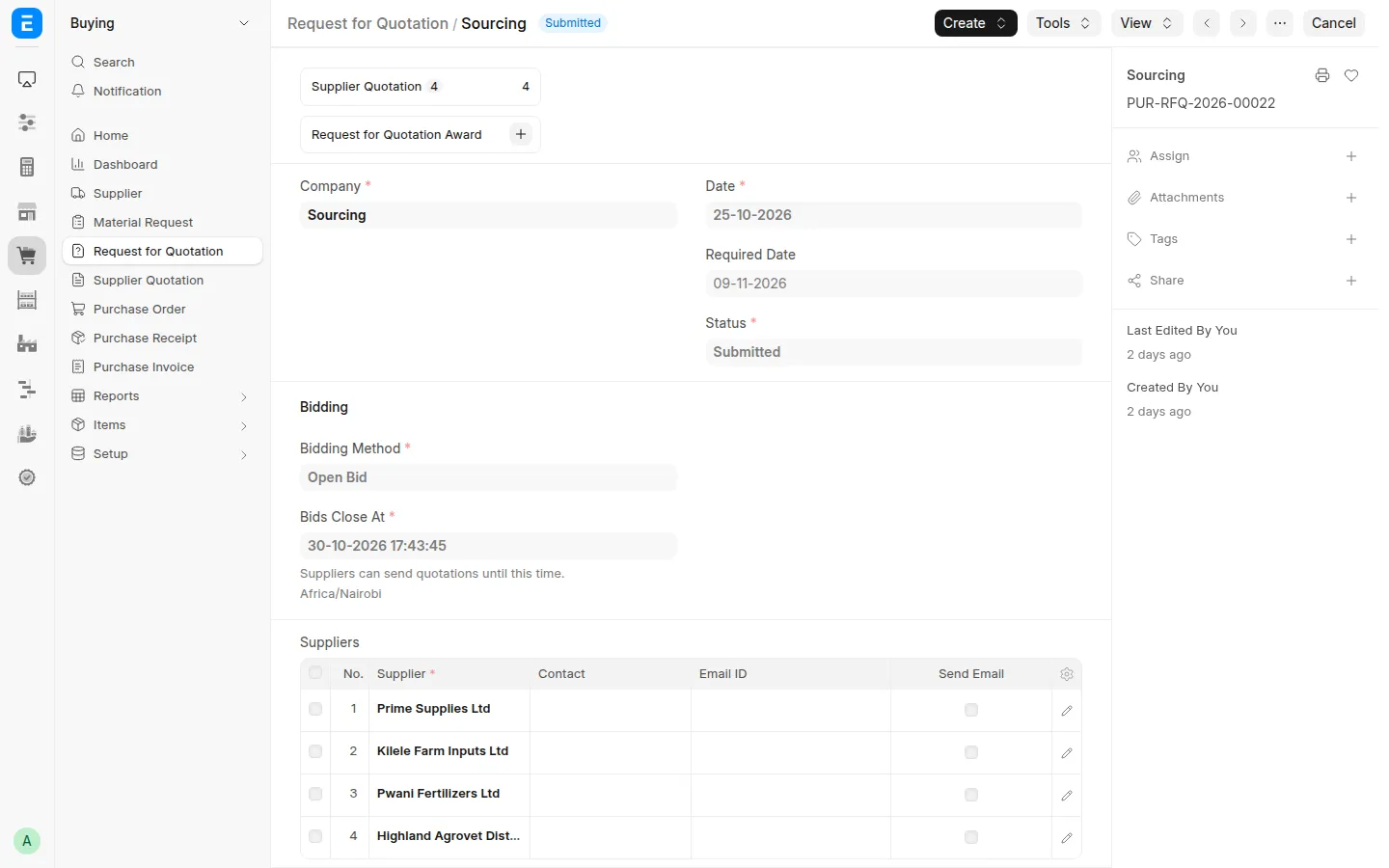Open Supplier in sidebar
This screenshot has height=868, width=1389.
click(x=162, y=194)
